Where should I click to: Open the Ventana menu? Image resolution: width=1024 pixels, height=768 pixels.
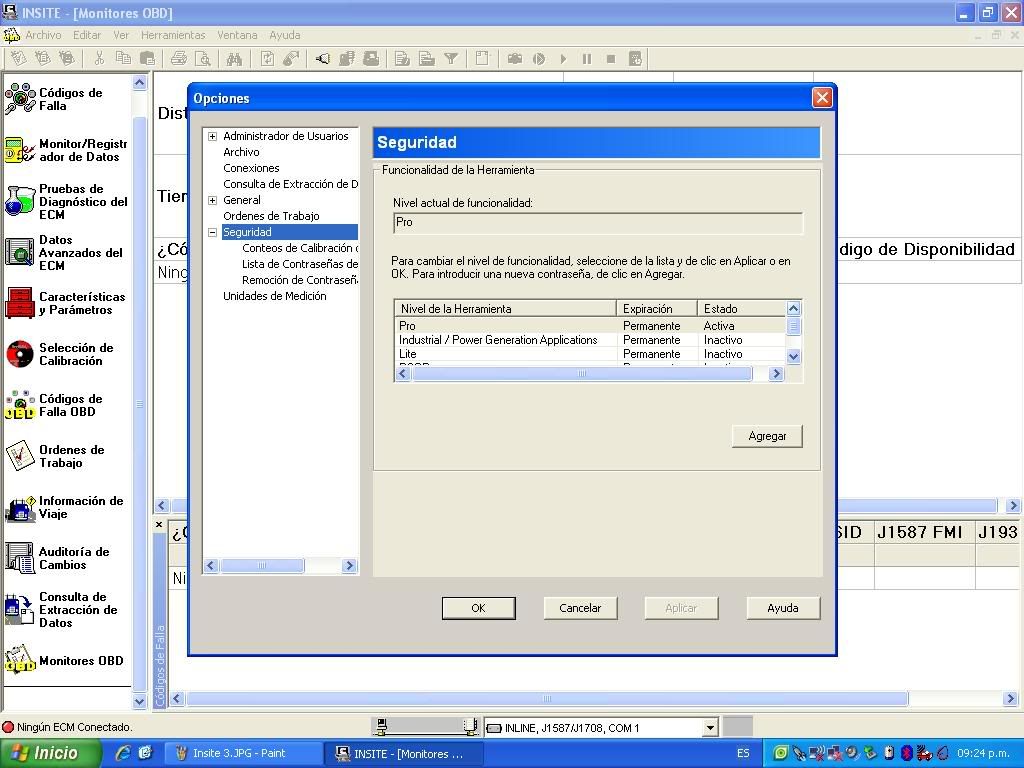coord(237,35)
